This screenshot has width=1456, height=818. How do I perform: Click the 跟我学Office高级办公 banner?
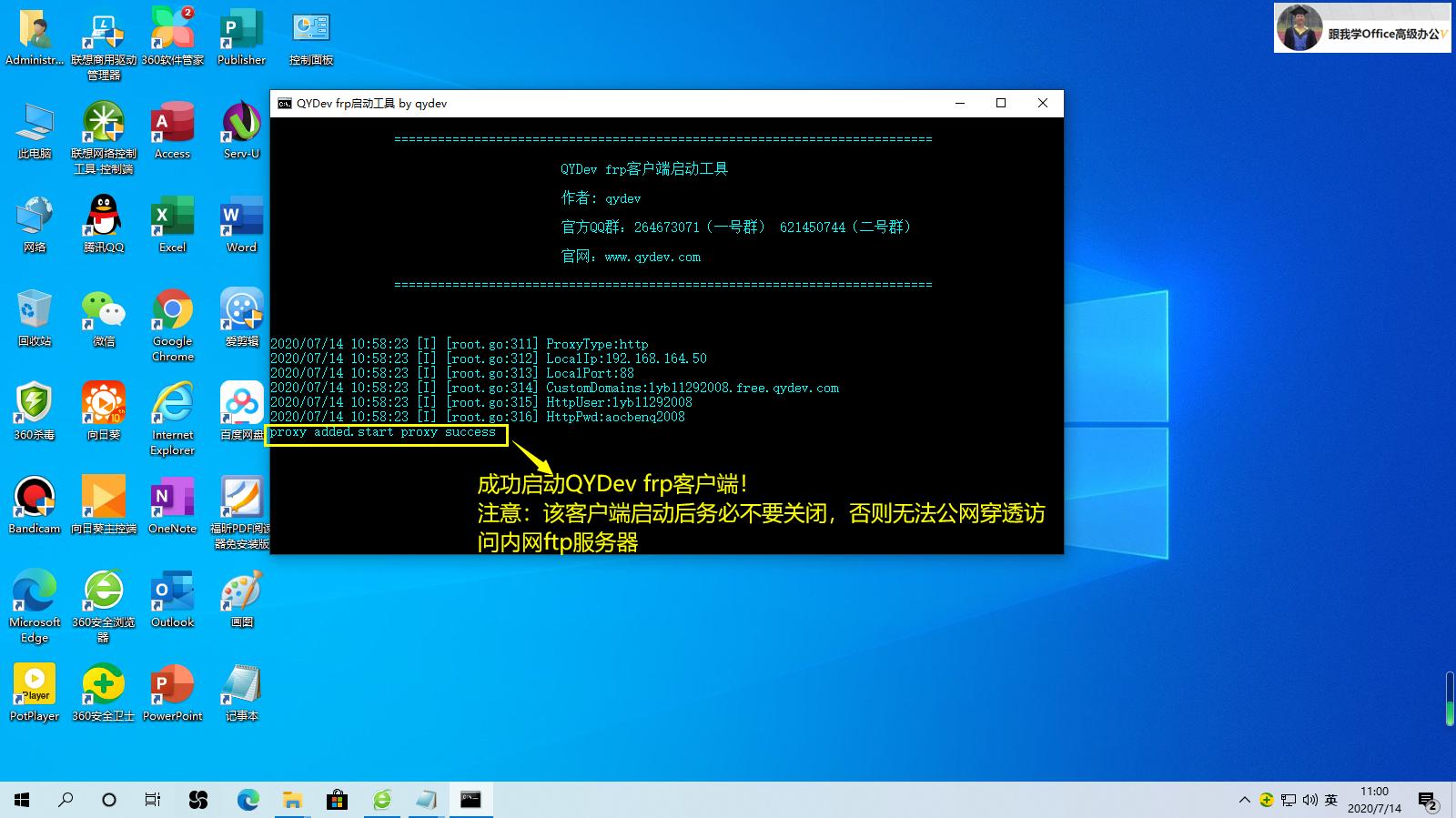1362,27
